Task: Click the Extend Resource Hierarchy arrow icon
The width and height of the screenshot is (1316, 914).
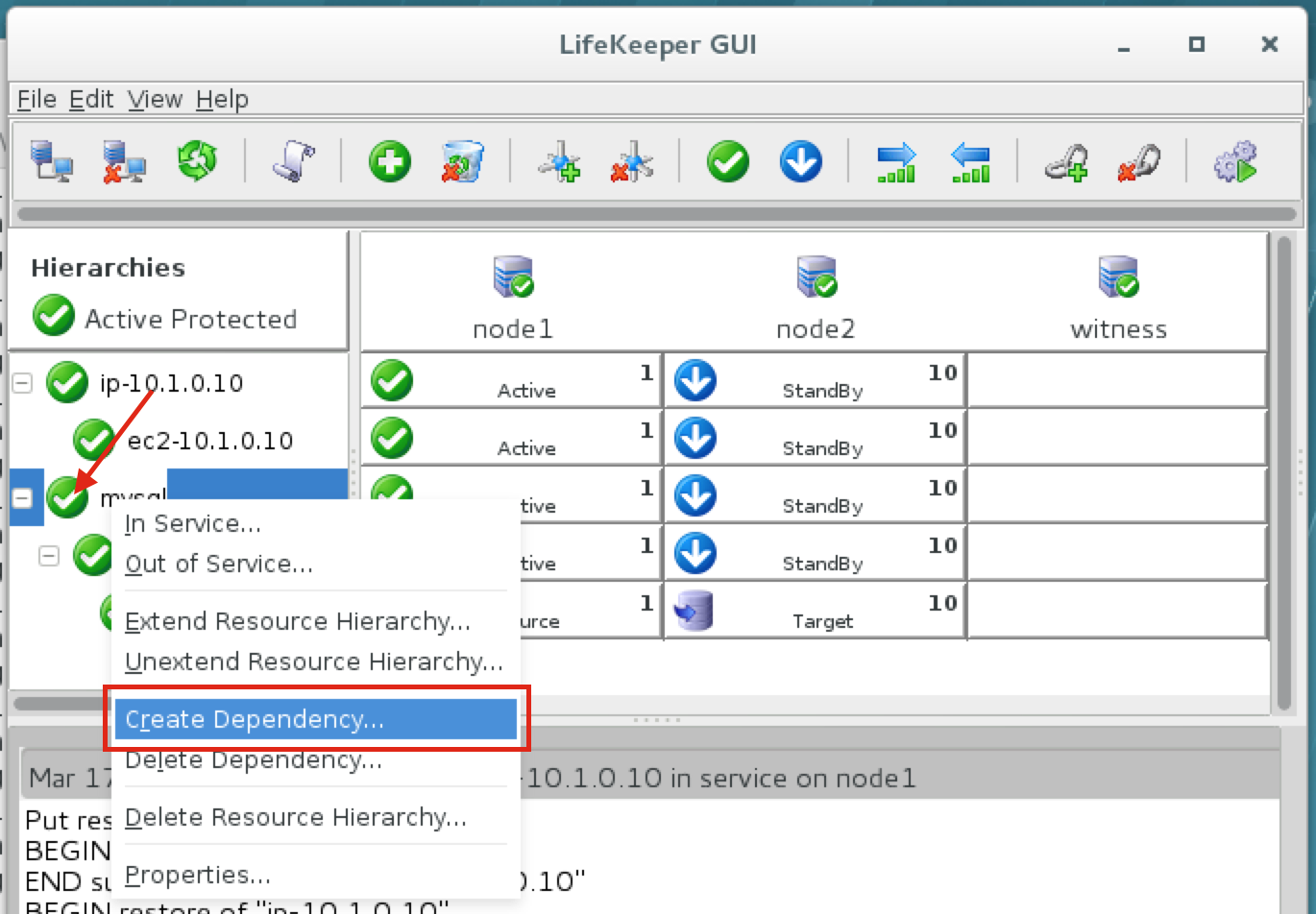Action: click(x=896, y=161)
